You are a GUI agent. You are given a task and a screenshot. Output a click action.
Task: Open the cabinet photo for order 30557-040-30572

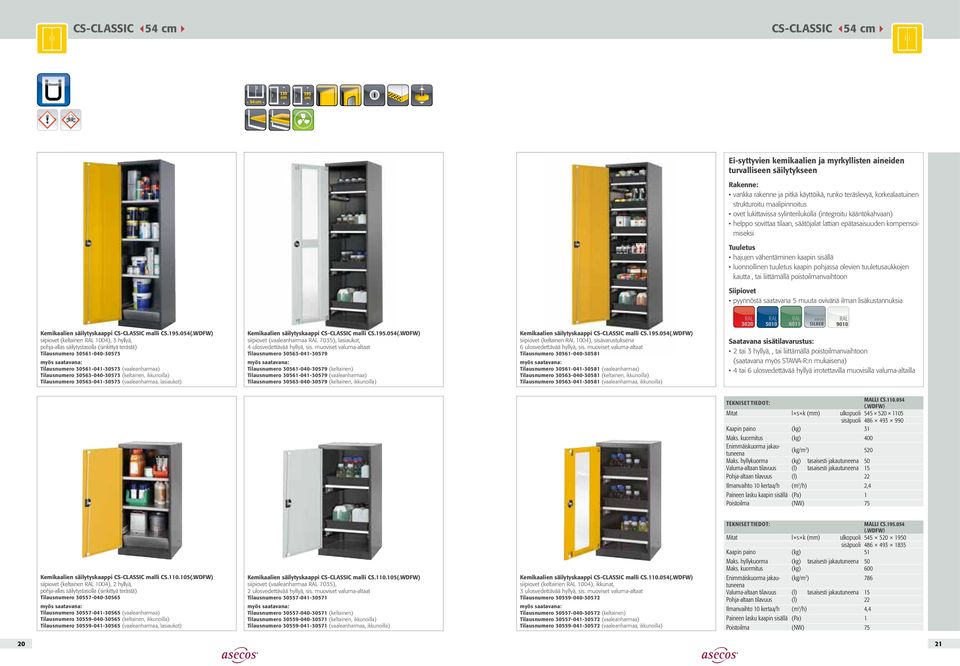pyautogui.click(x=613, y=500)
